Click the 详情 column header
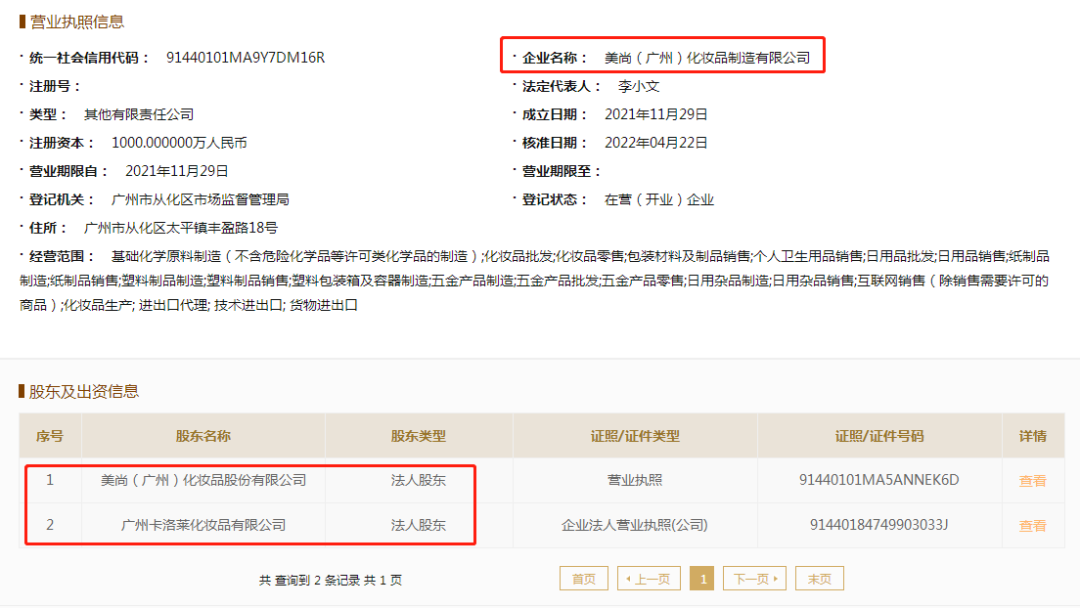 coord(1032,436)
